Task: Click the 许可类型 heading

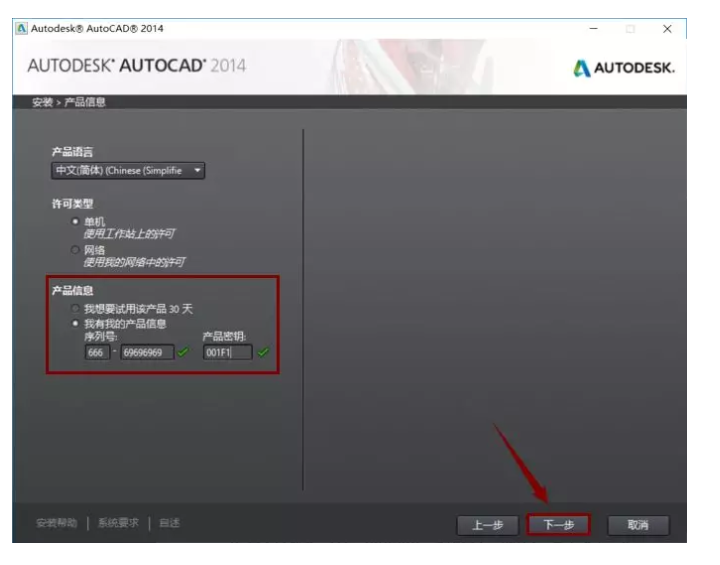Action: [x=72, y=203]
